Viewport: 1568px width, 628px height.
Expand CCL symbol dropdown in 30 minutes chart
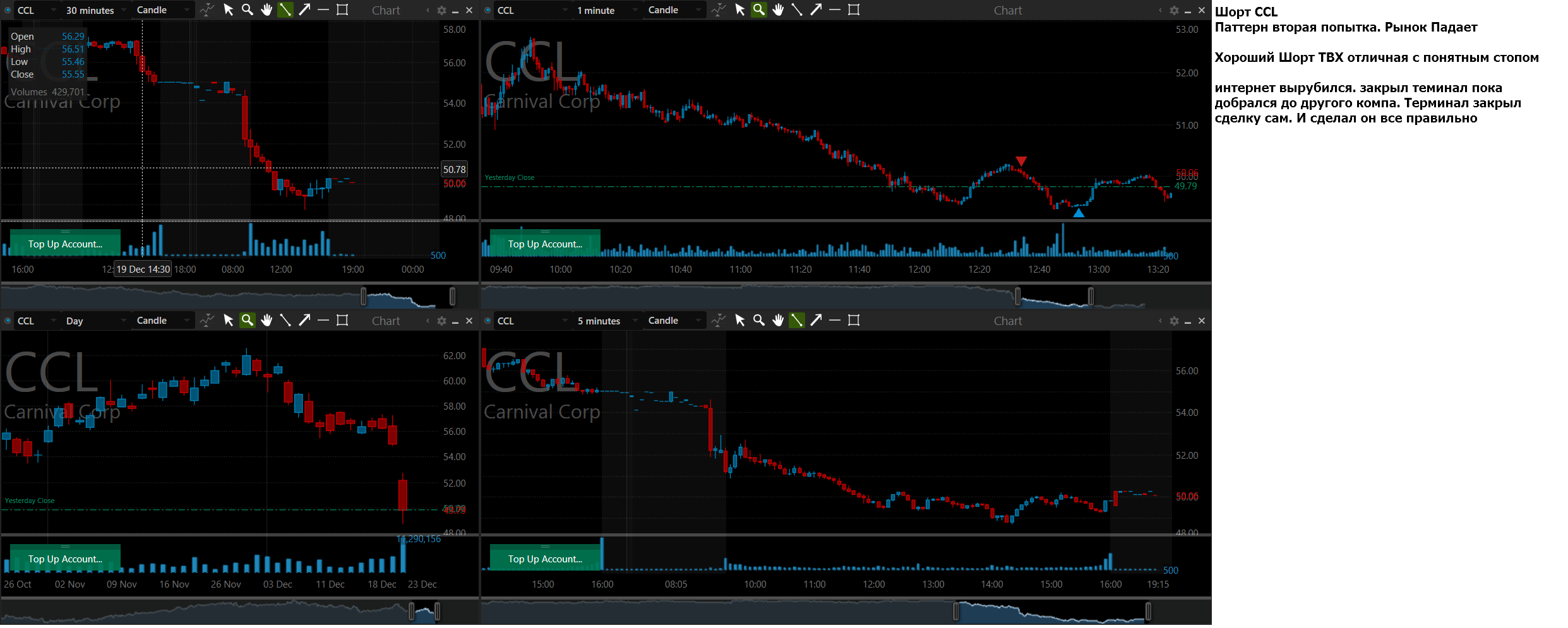point(37,10)
